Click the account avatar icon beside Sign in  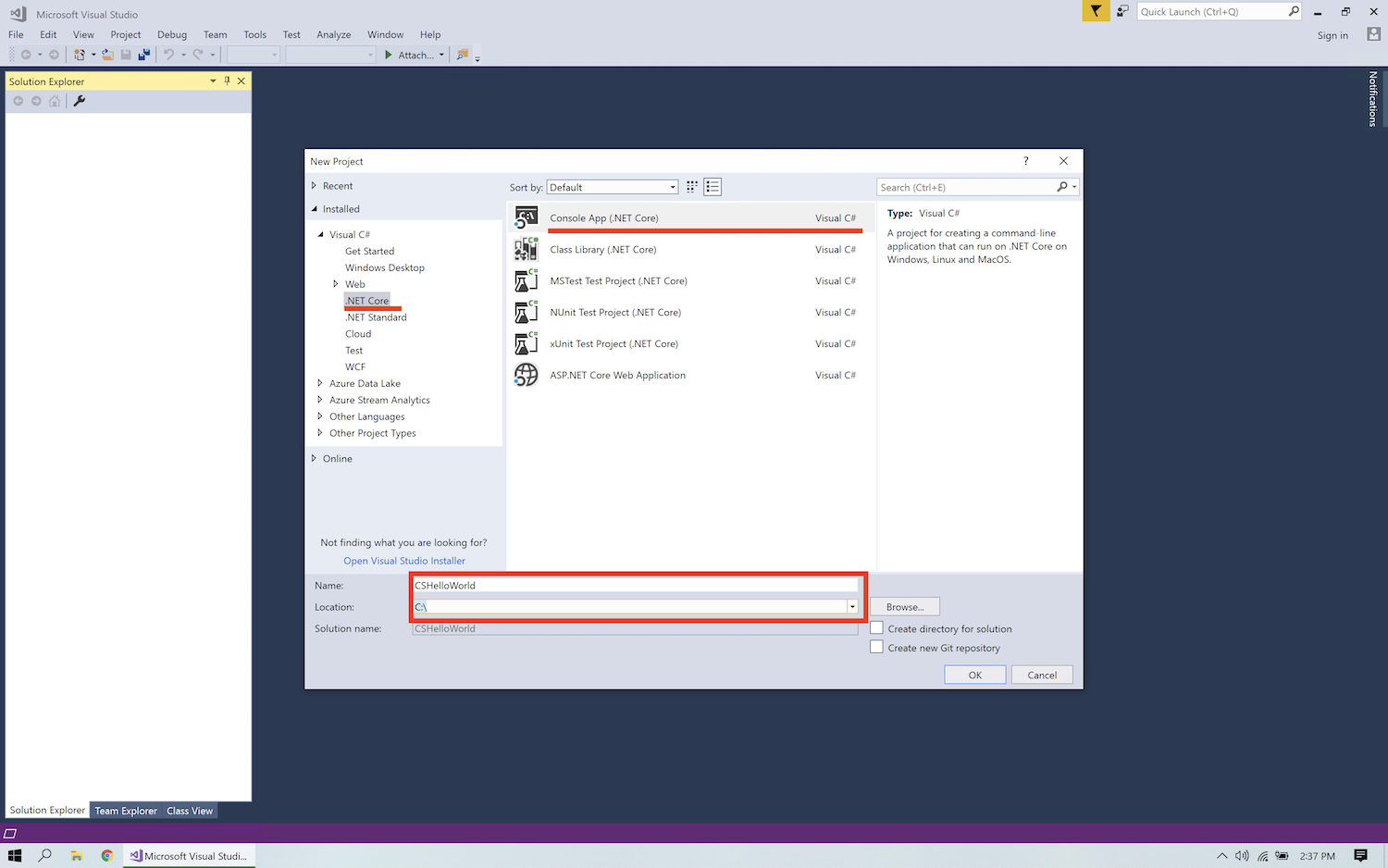(1373, 33)
